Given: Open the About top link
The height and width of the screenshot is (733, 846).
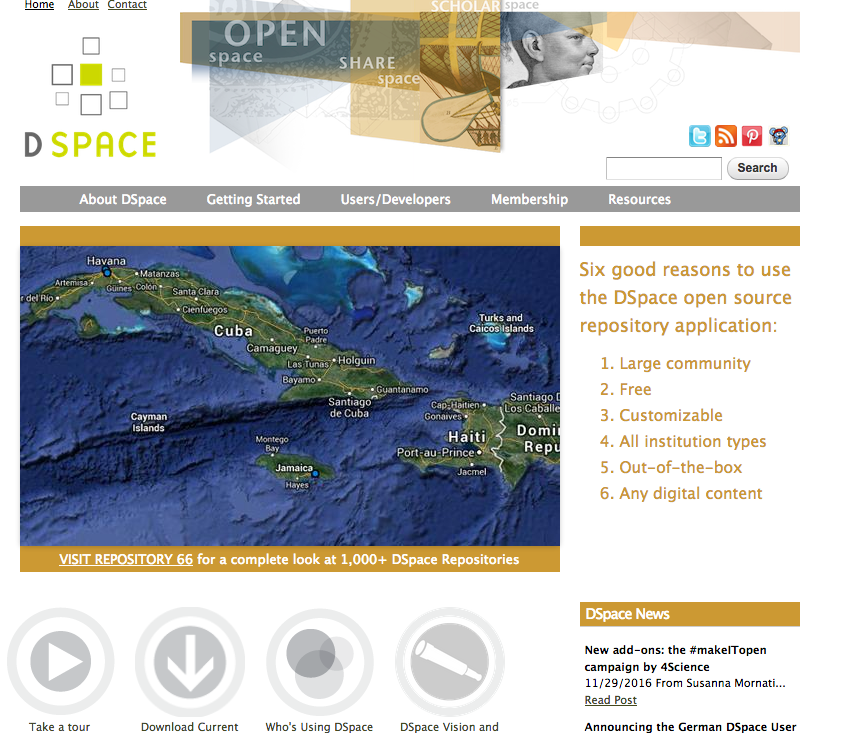Looking at the screenshot, I should point(83,5).
